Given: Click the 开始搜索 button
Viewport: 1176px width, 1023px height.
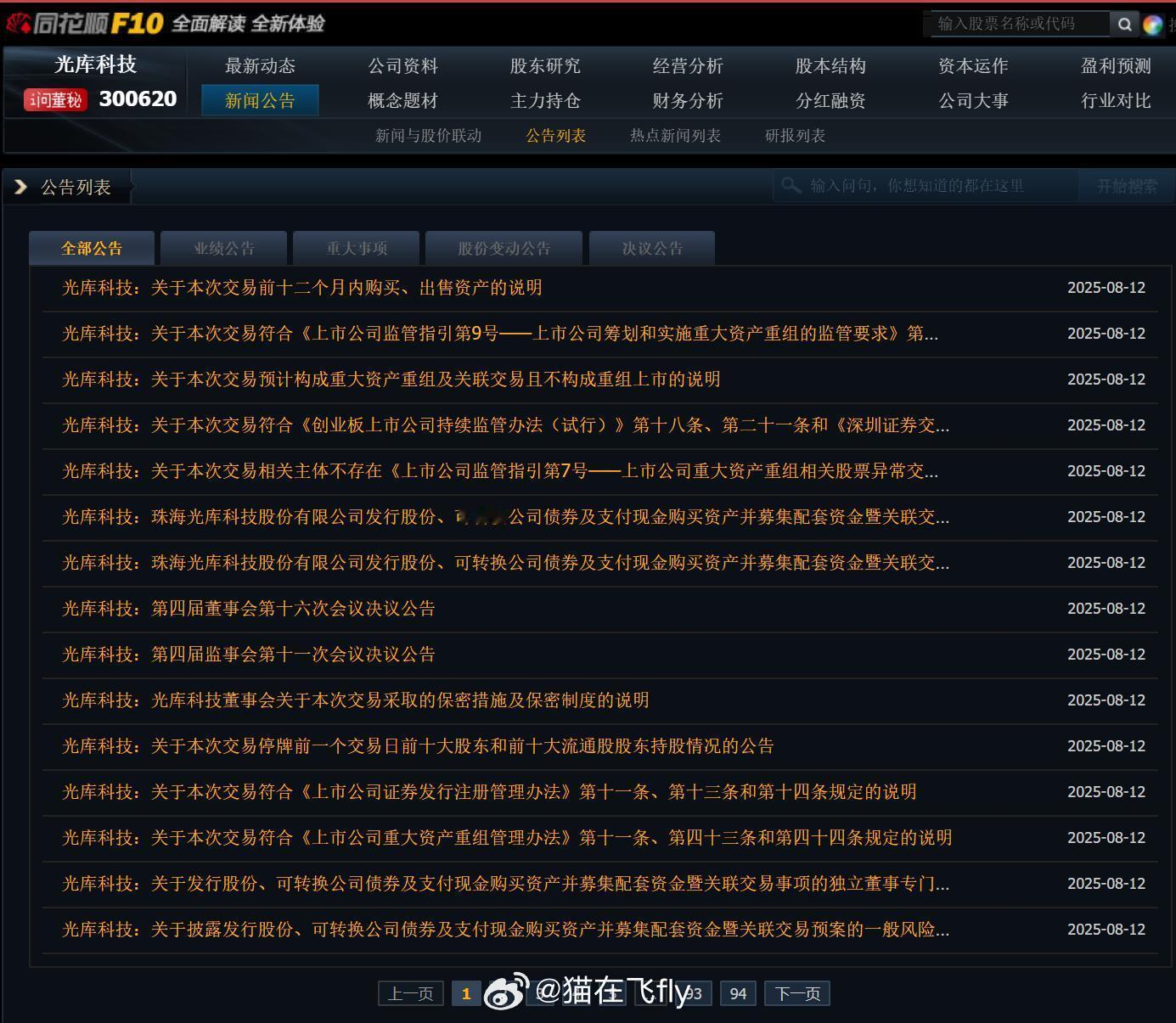Looking at the screenshot, I should pos(1126,185).
